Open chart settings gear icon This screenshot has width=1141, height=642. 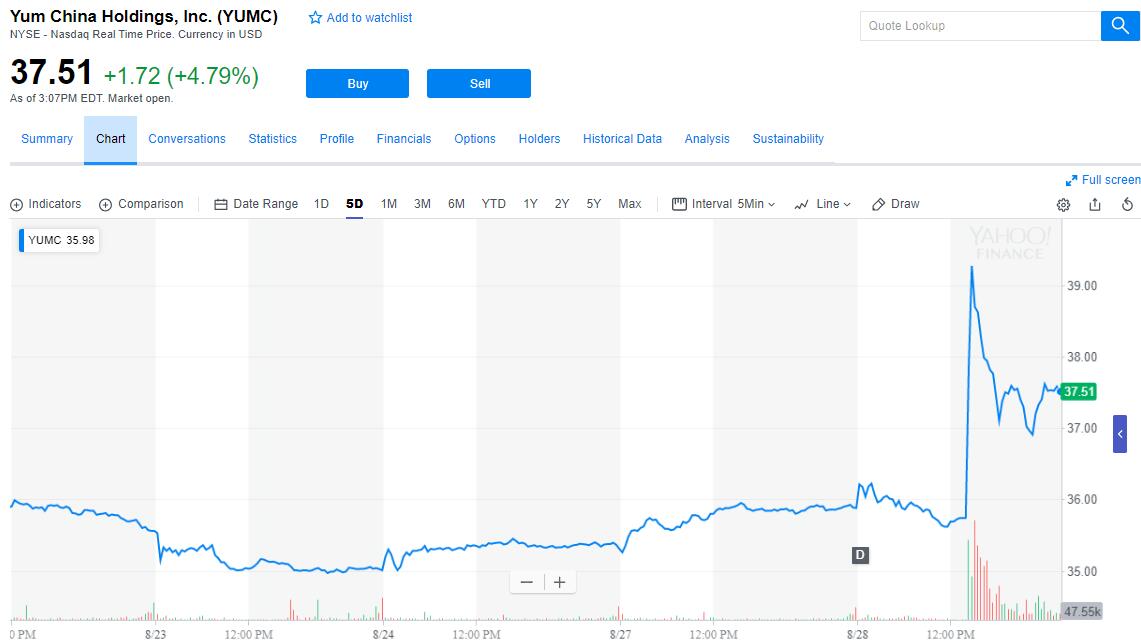point(1063,204)
